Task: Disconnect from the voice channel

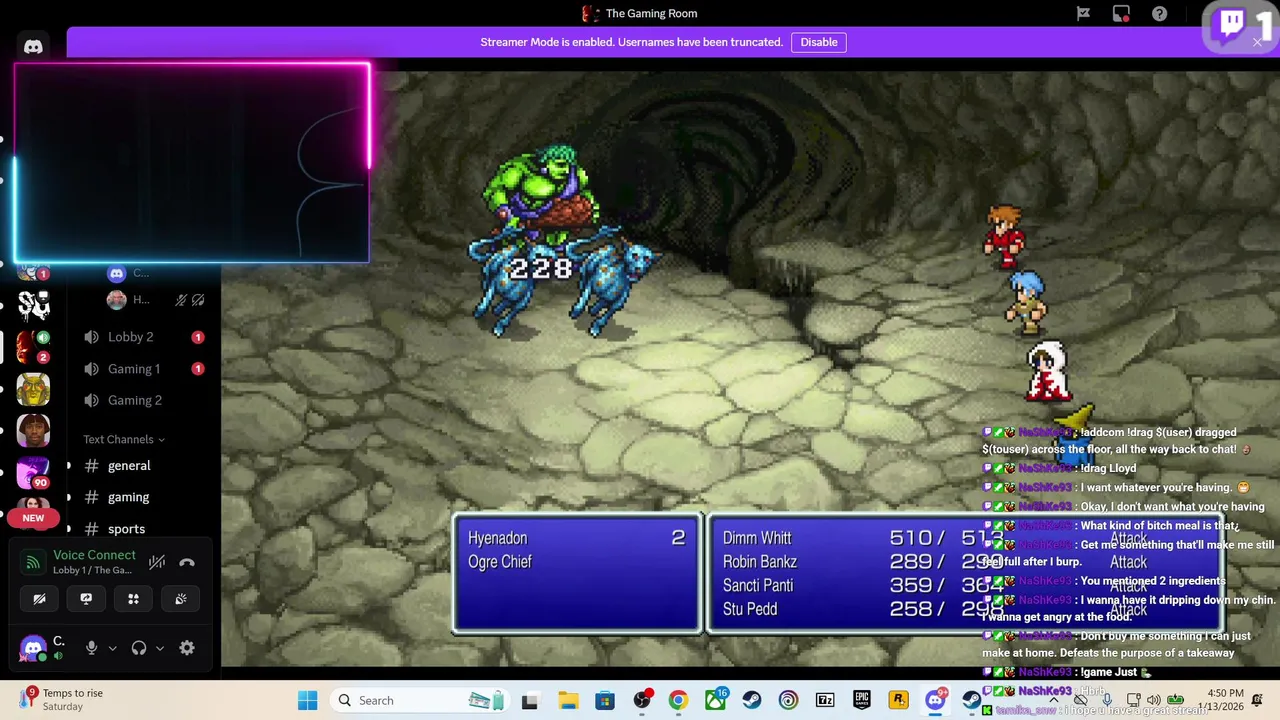Action: [x=187, y=562]
